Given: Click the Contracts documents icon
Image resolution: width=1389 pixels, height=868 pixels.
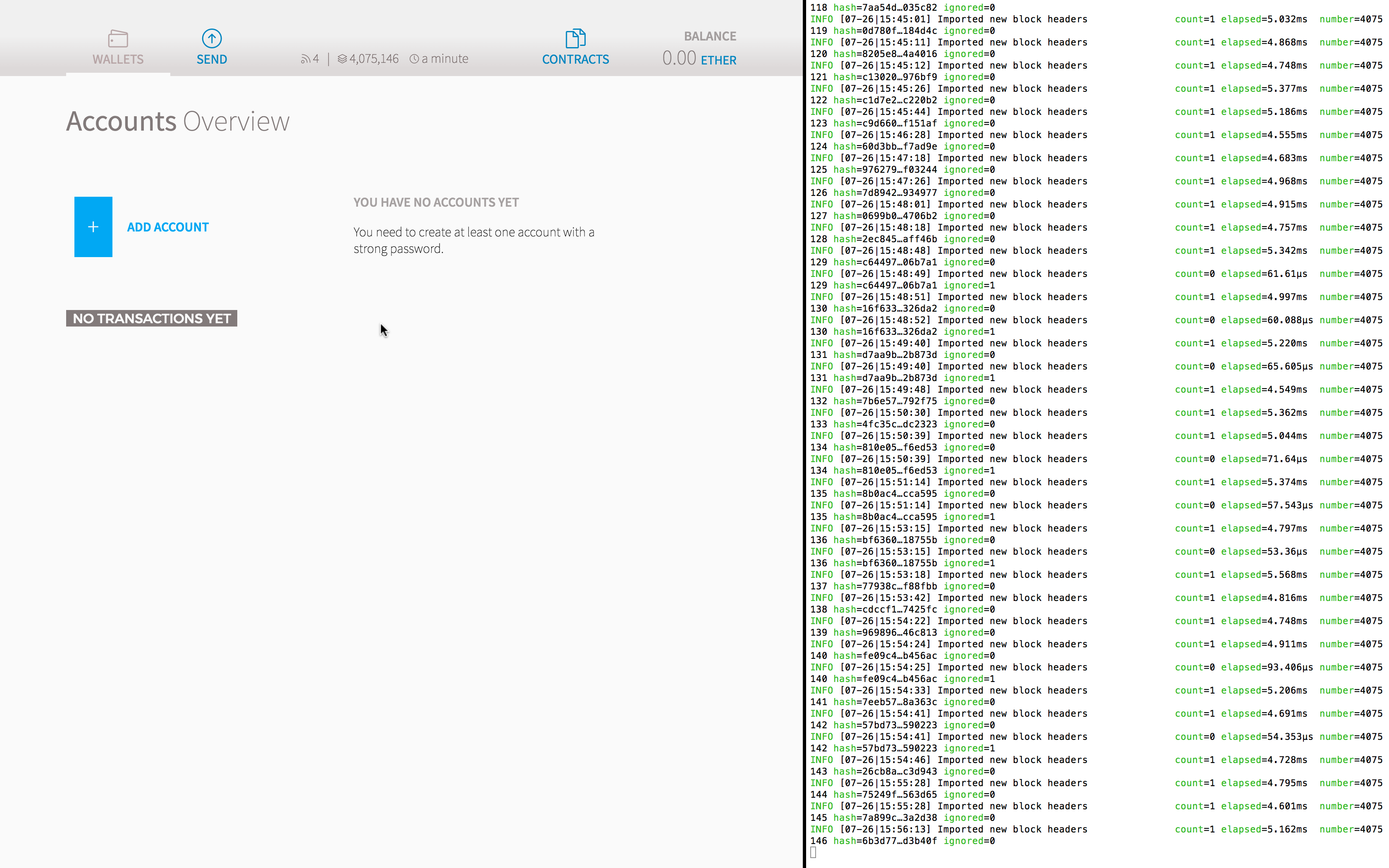Looking at the screenshot, I should click(x=575, y=38).
